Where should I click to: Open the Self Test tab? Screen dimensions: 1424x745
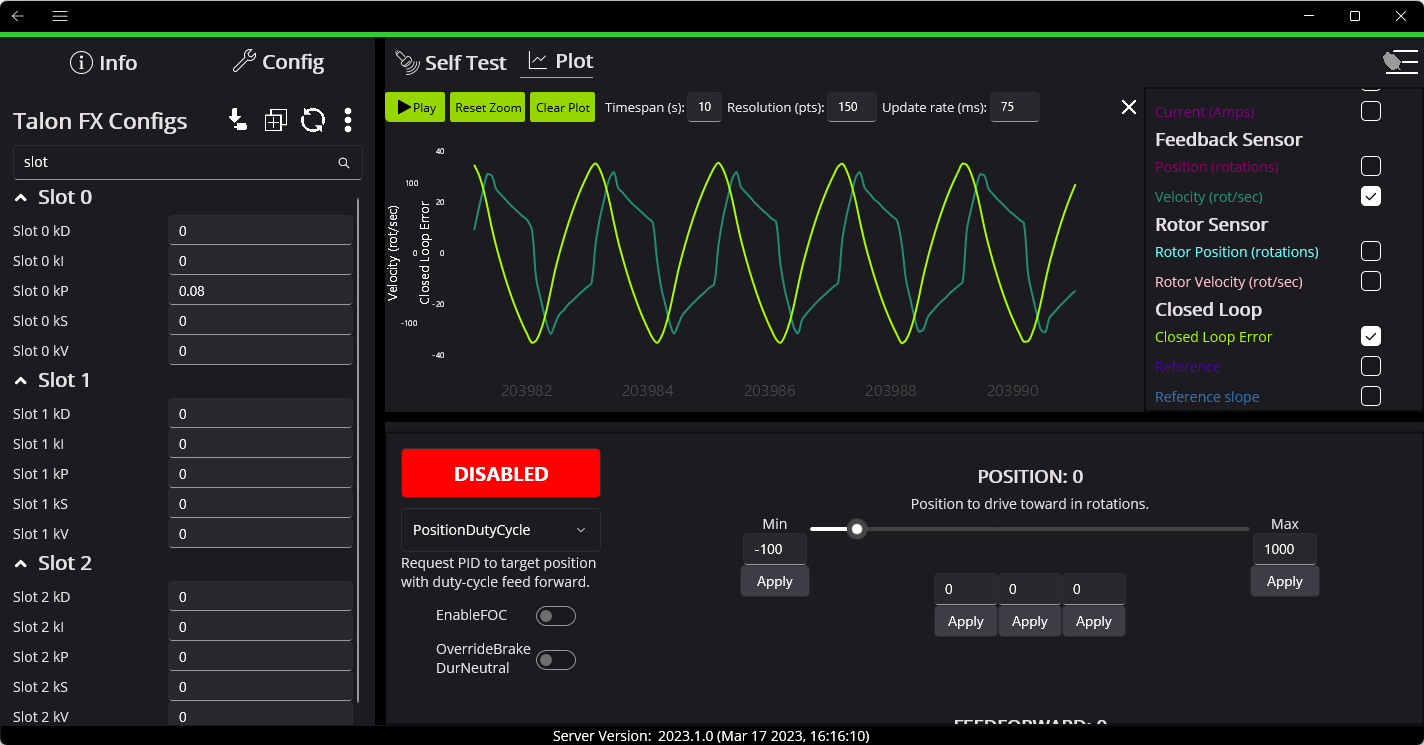point(451,63)
